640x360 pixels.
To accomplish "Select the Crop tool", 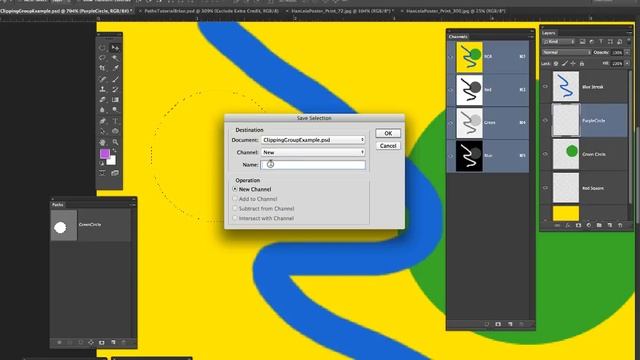I will click(x=102, y=68).
